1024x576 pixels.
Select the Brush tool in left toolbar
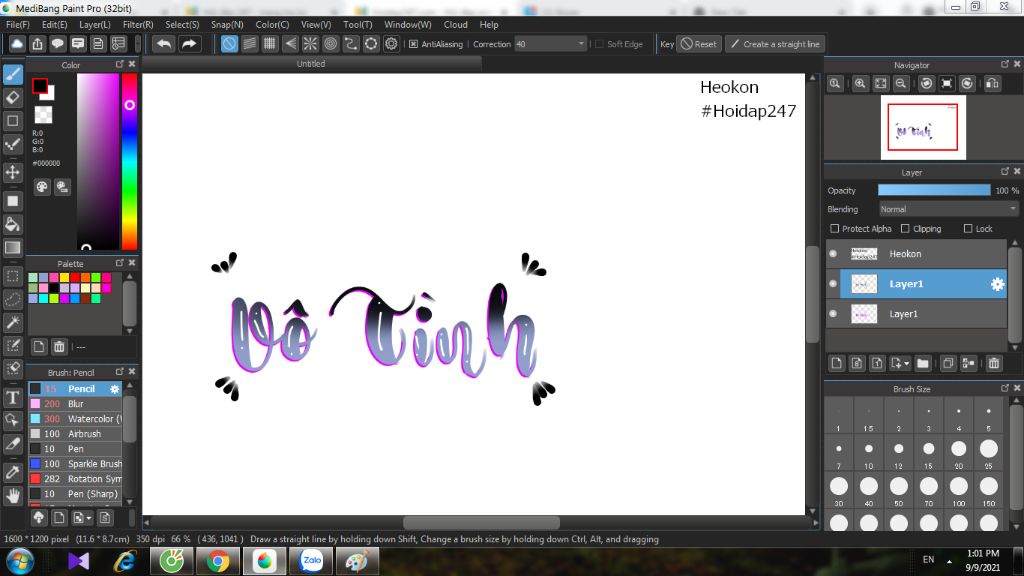tap(12, 74)
